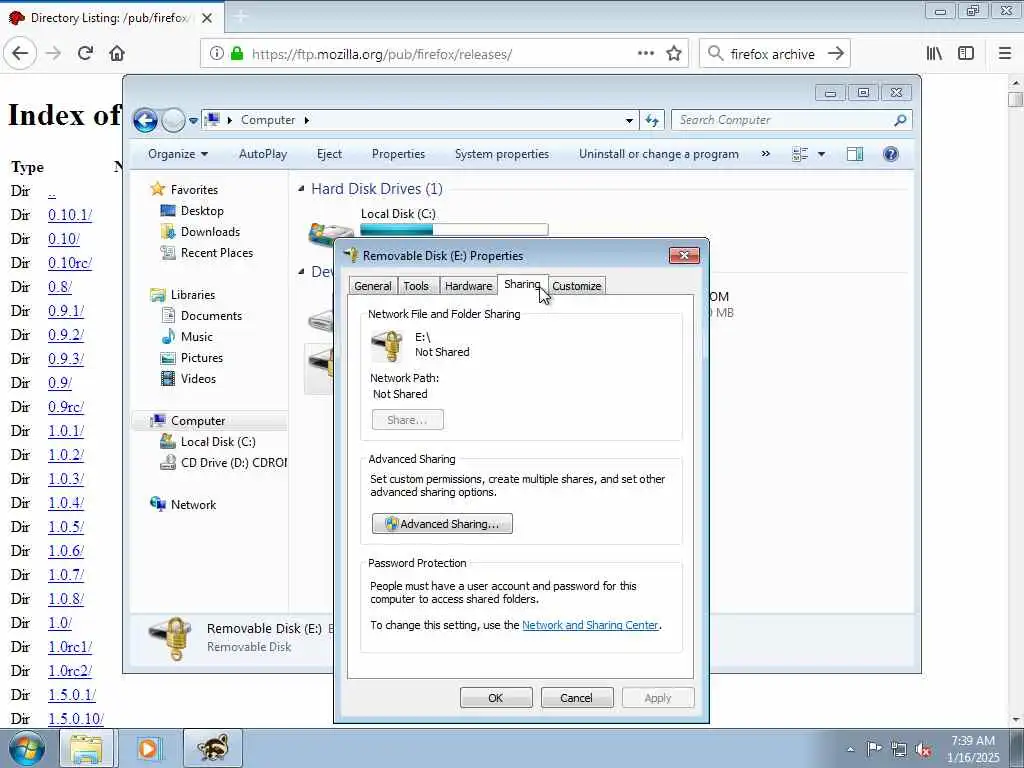Click Properties in Explorer toolbar

point(398,154)
